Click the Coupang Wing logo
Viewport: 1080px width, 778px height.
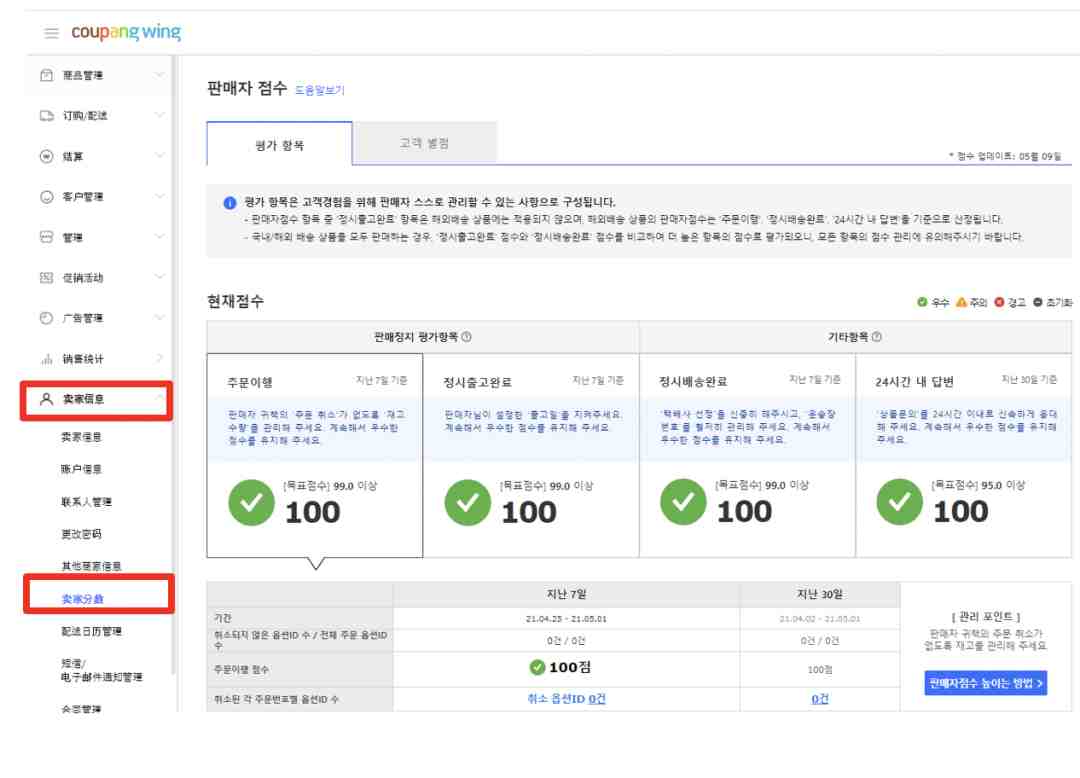click(126, 32)
